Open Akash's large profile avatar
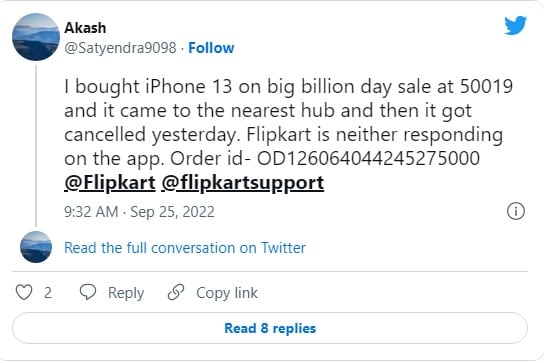Viewport: 544px width, 363px height. (36, 37)
